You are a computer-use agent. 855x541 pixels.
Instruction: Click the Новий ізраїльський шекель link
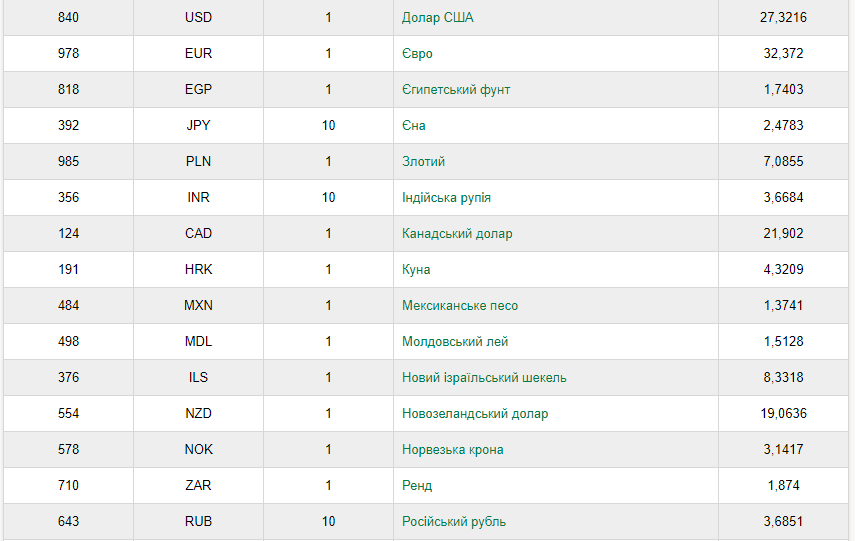484,377
